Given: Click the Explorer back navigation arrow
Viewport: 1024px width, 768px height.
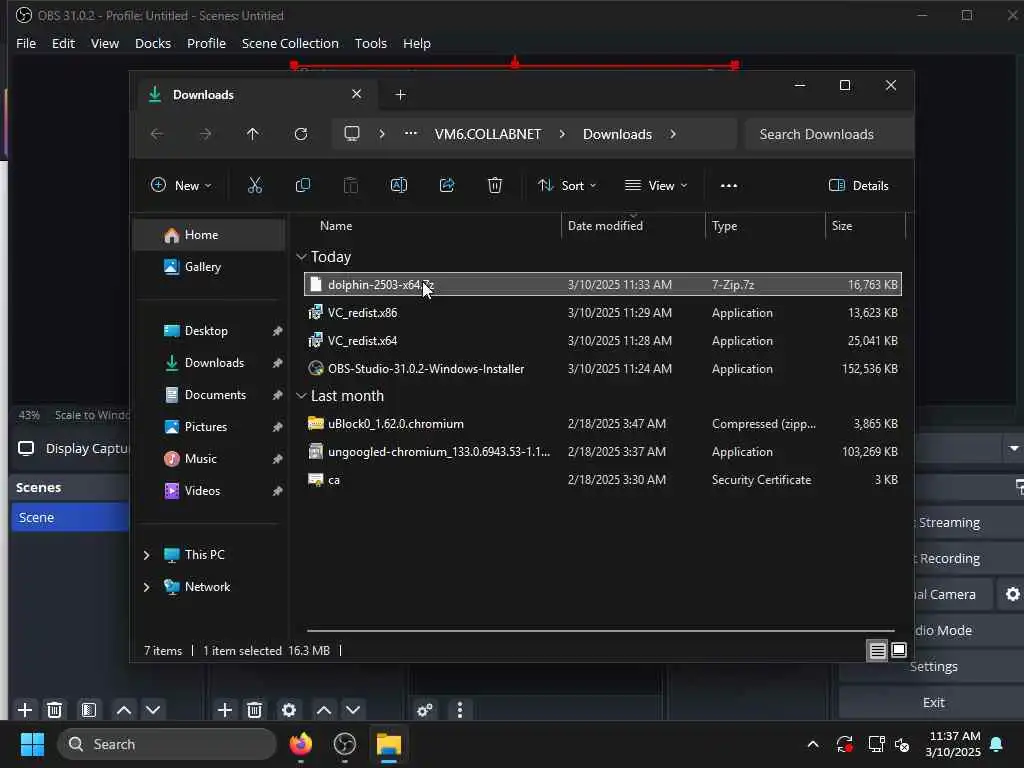Looking at the screenshot, I should tap(157, 134).
